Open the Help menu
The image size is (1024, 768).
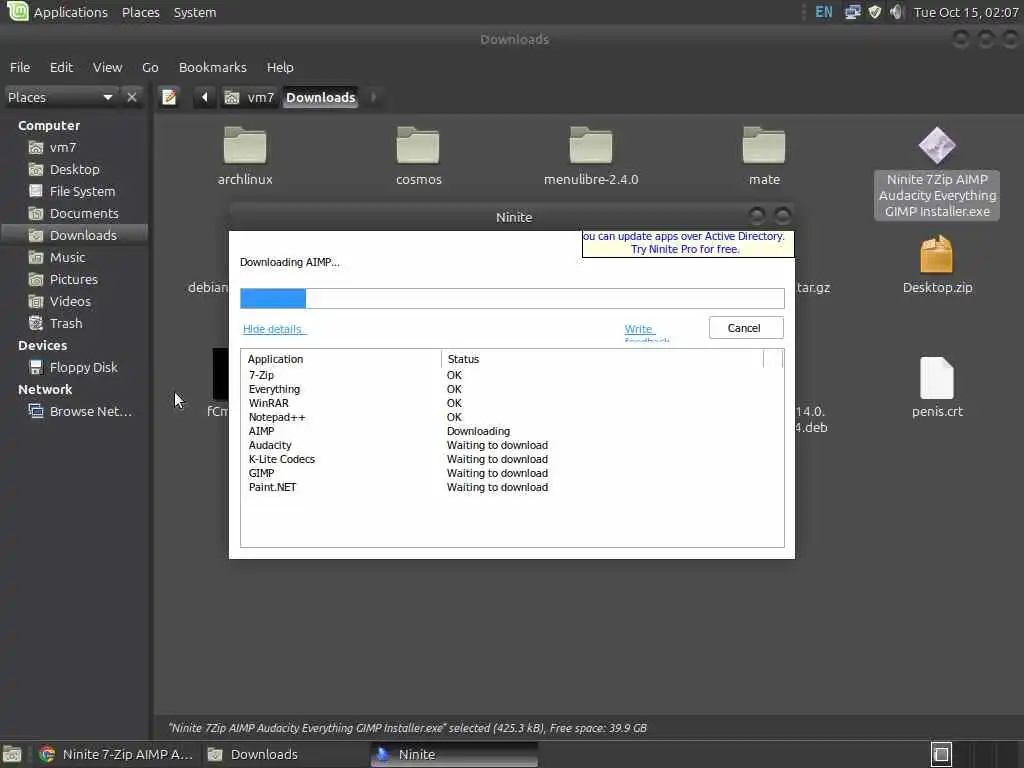[280, 67]
